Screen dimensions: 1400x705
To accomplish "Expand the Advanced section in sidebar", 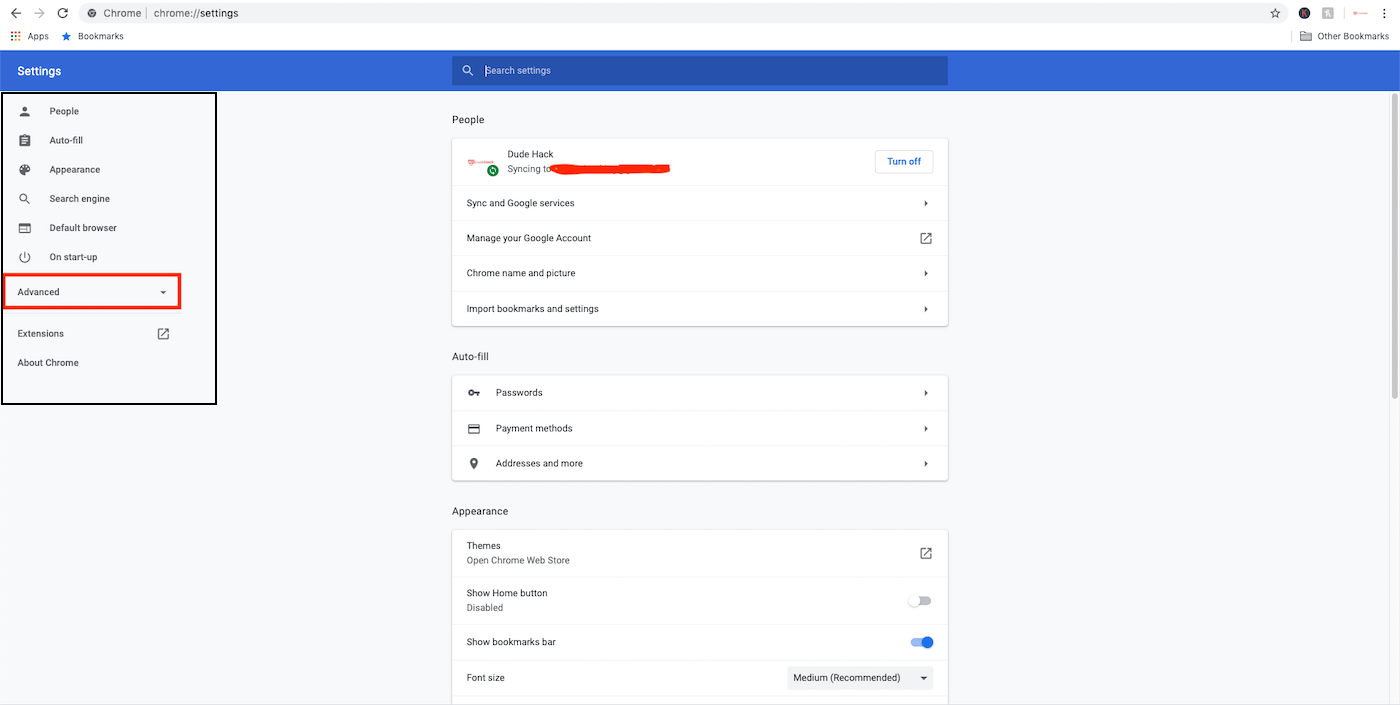I will pos(91,292).
